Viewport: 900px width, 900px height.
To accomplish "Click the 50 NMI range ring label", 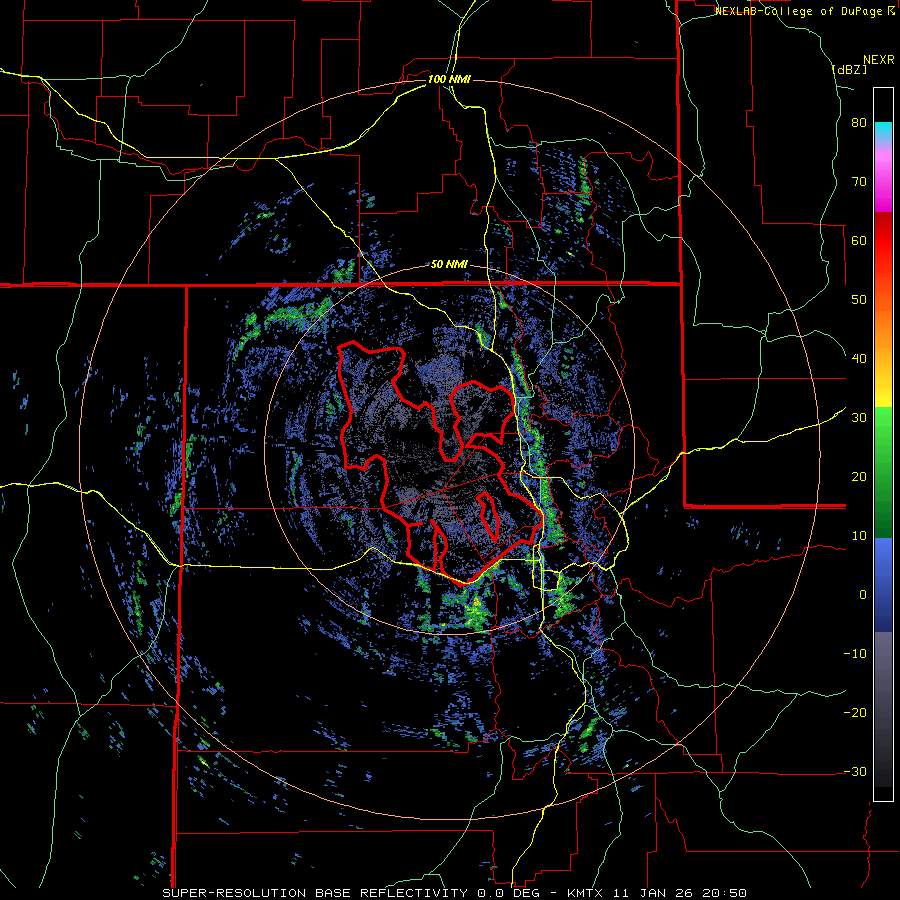I will [449, 265].
